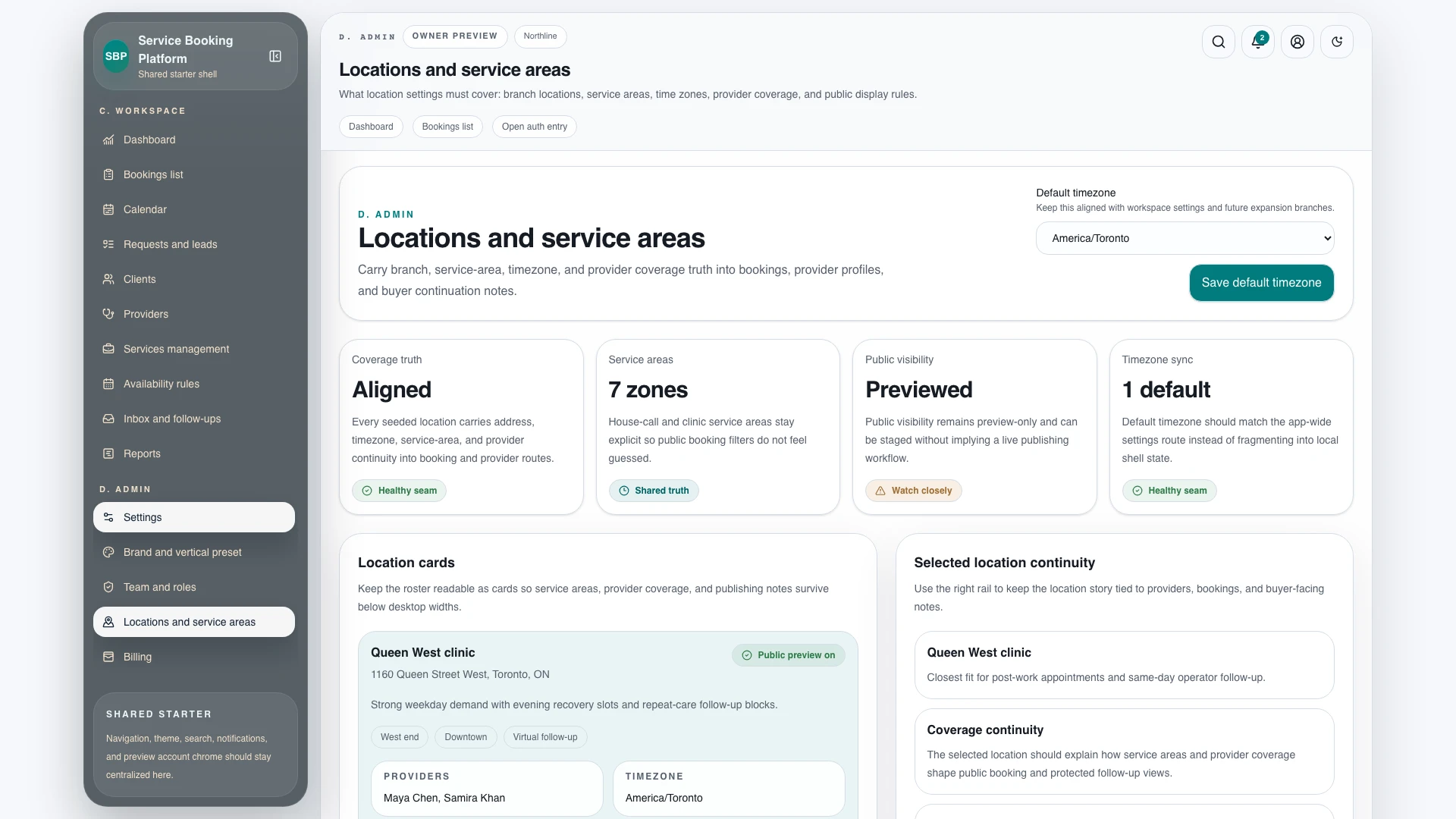The image size is (1456, 819).
Task: Select Providers in the sidebar menu
Action: click(x=194, y=314)
